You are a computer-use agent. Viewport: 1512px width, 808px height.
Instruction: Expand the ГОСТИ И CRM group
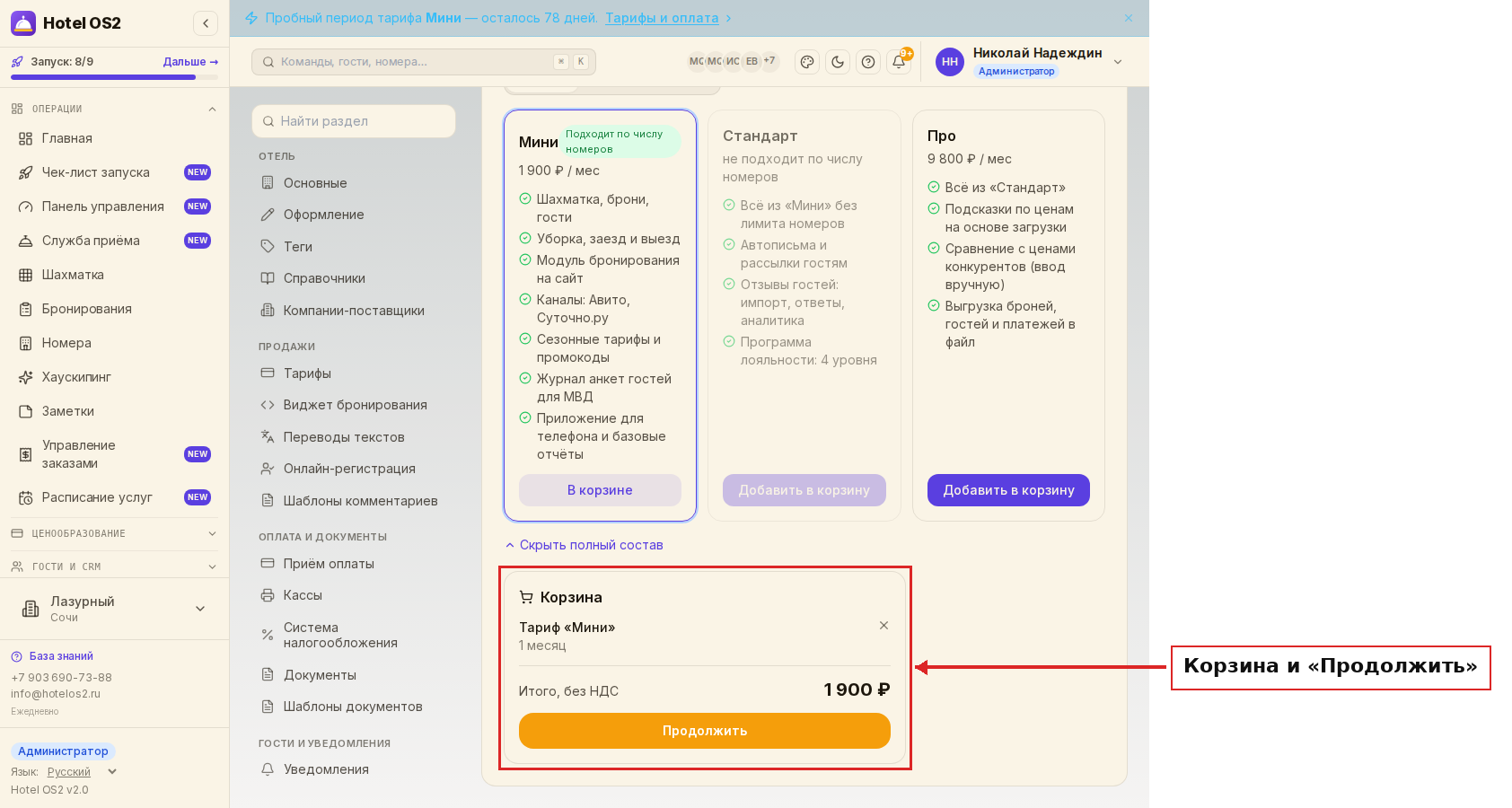click(x=114, y=566)
